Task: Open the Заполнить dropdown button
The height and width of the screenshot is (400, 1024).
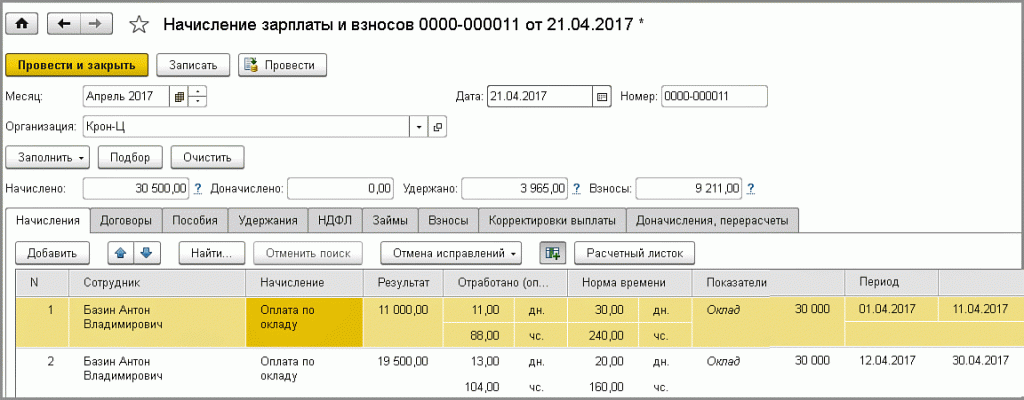Action: click(48, 158)
